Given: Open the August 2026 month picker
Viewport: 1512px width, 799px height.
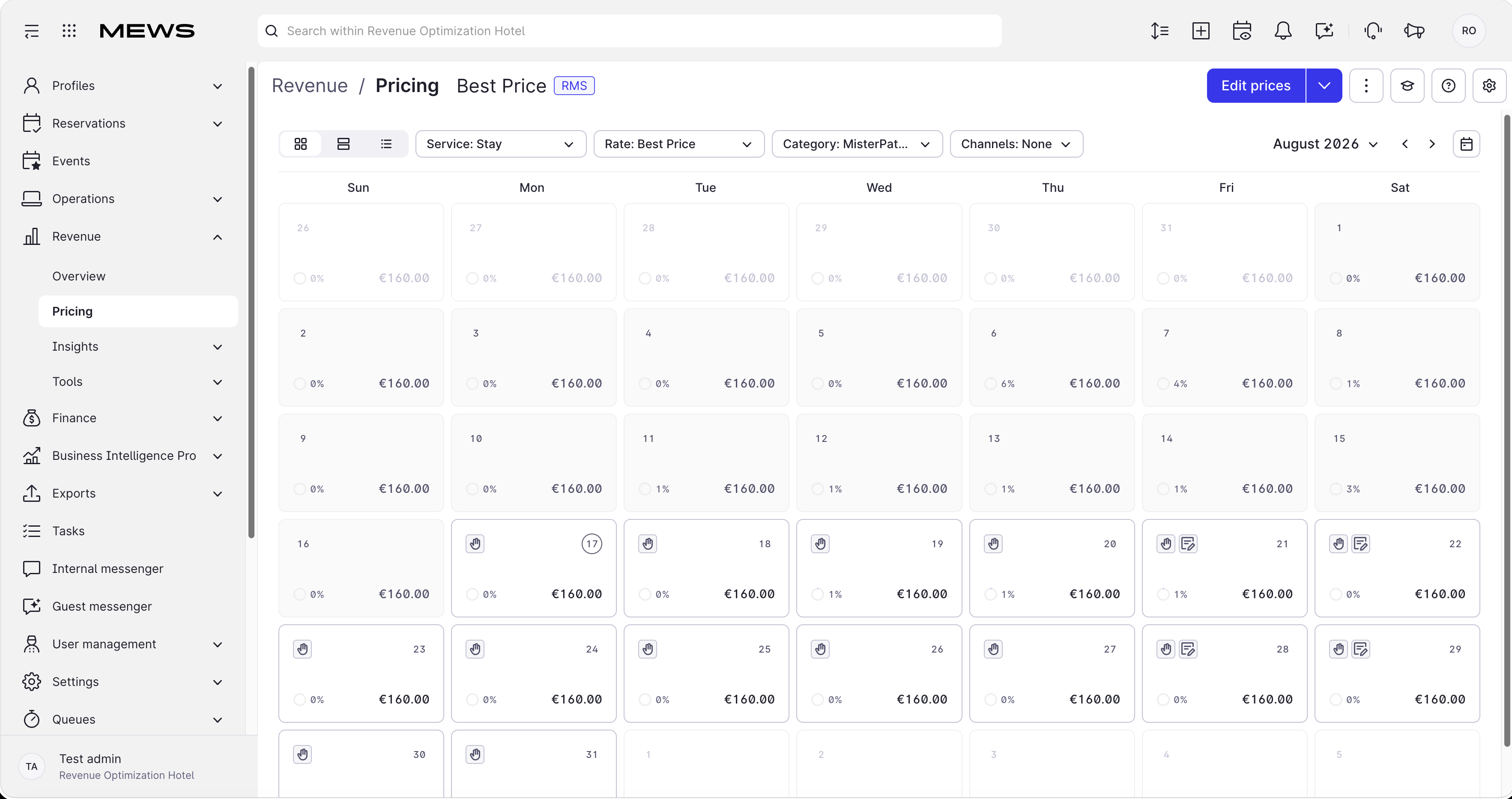Looking at the screenshot, I should click(x=1325, y=144).
